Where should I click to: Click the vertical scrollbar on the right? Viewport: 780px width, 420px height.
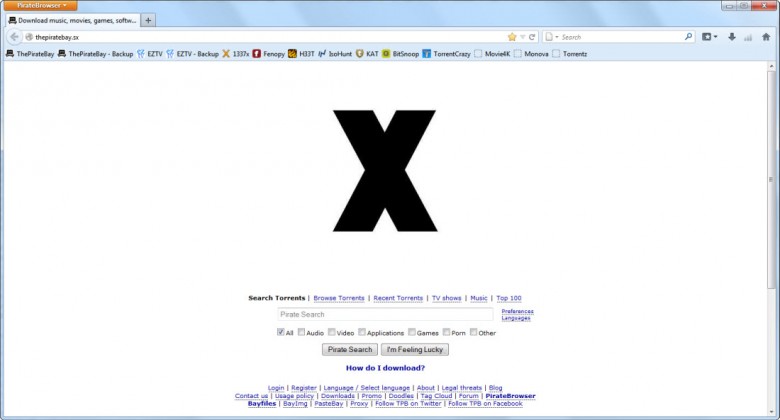(772, 179)
